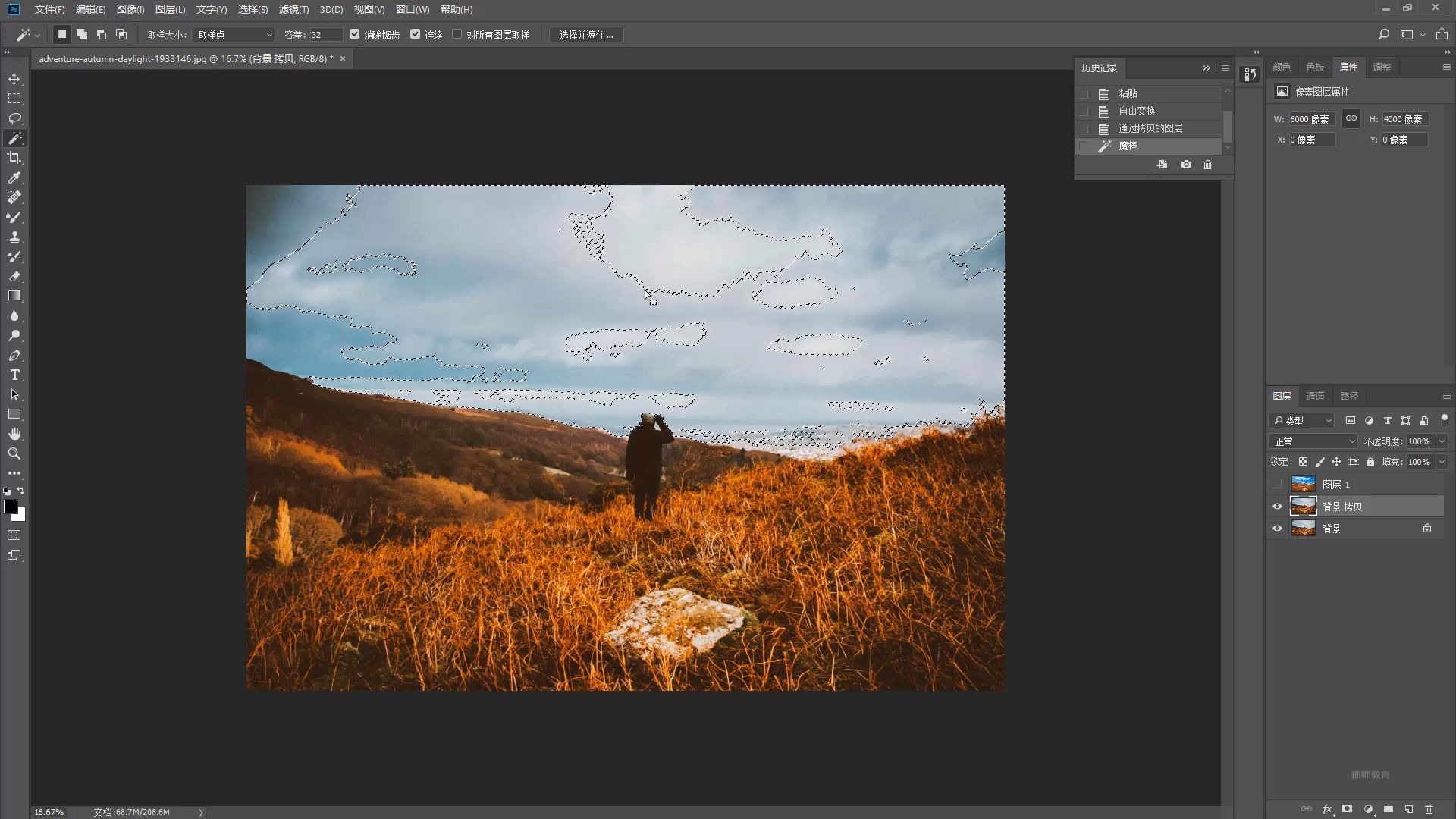The image size is (1456, 819).
Task: Toggle the 消除锯齿 anti-alias checkbox
Action: coord(354,34)
